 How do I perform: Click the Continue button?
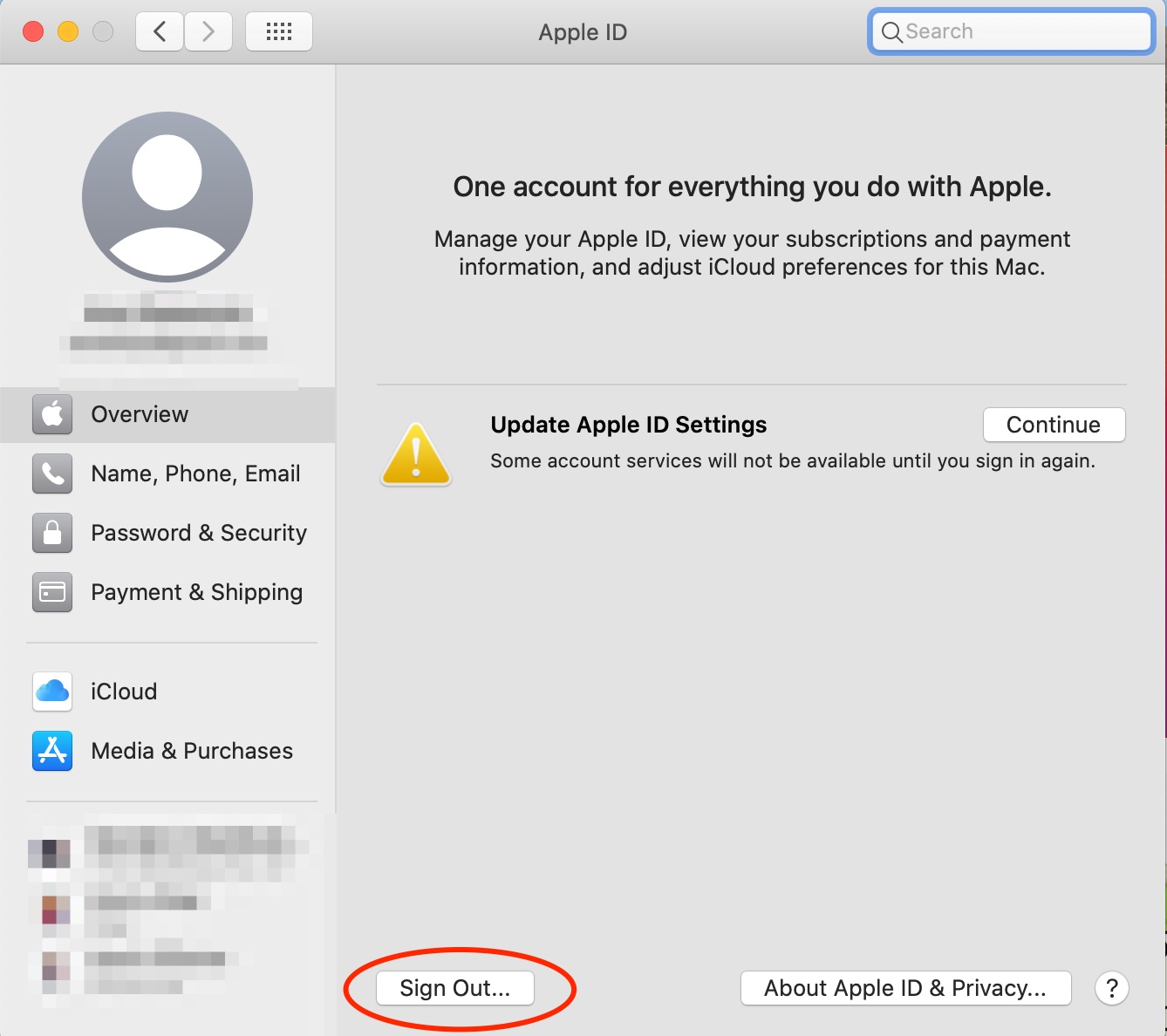(x=1054, y=425)
